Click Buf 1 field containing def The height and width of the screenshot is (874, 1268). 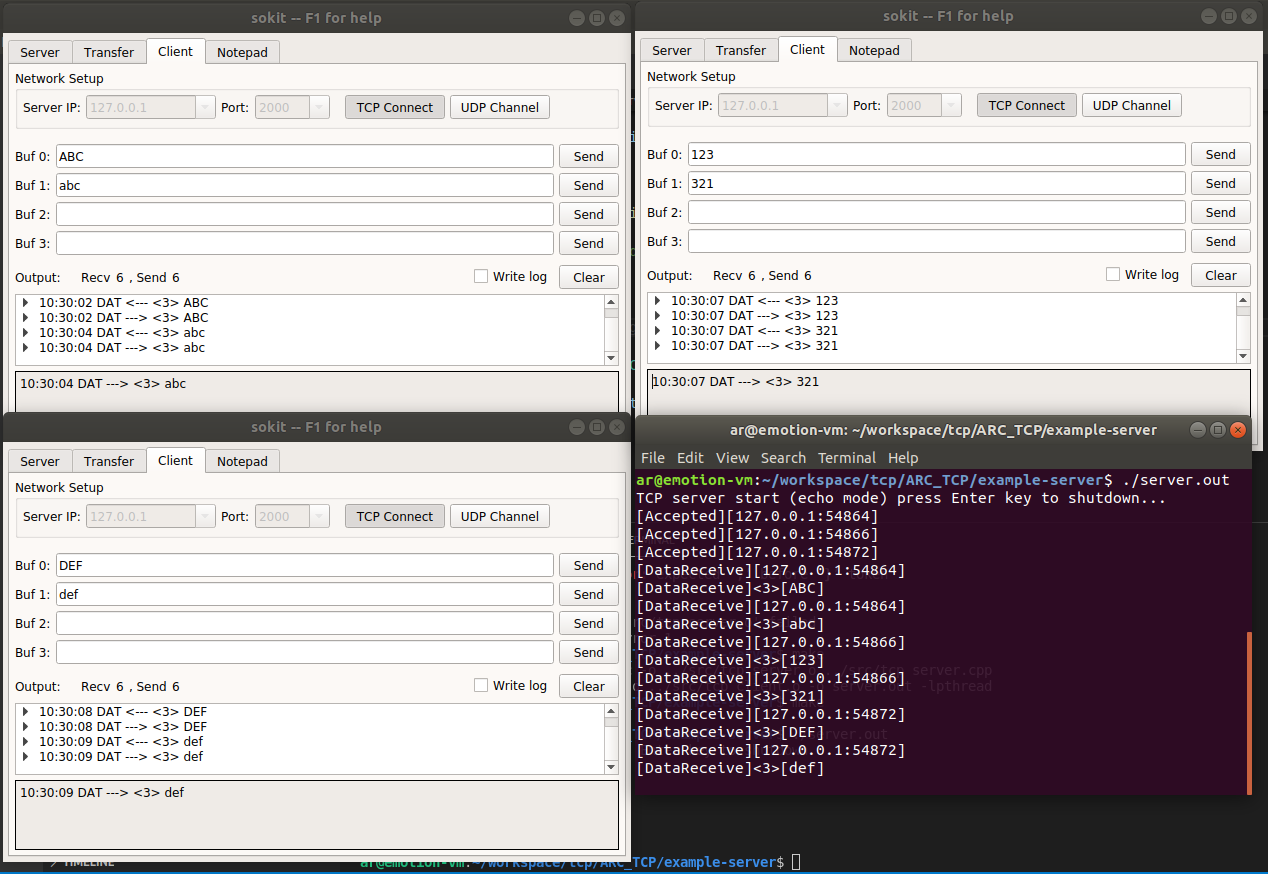click(305, 594)
